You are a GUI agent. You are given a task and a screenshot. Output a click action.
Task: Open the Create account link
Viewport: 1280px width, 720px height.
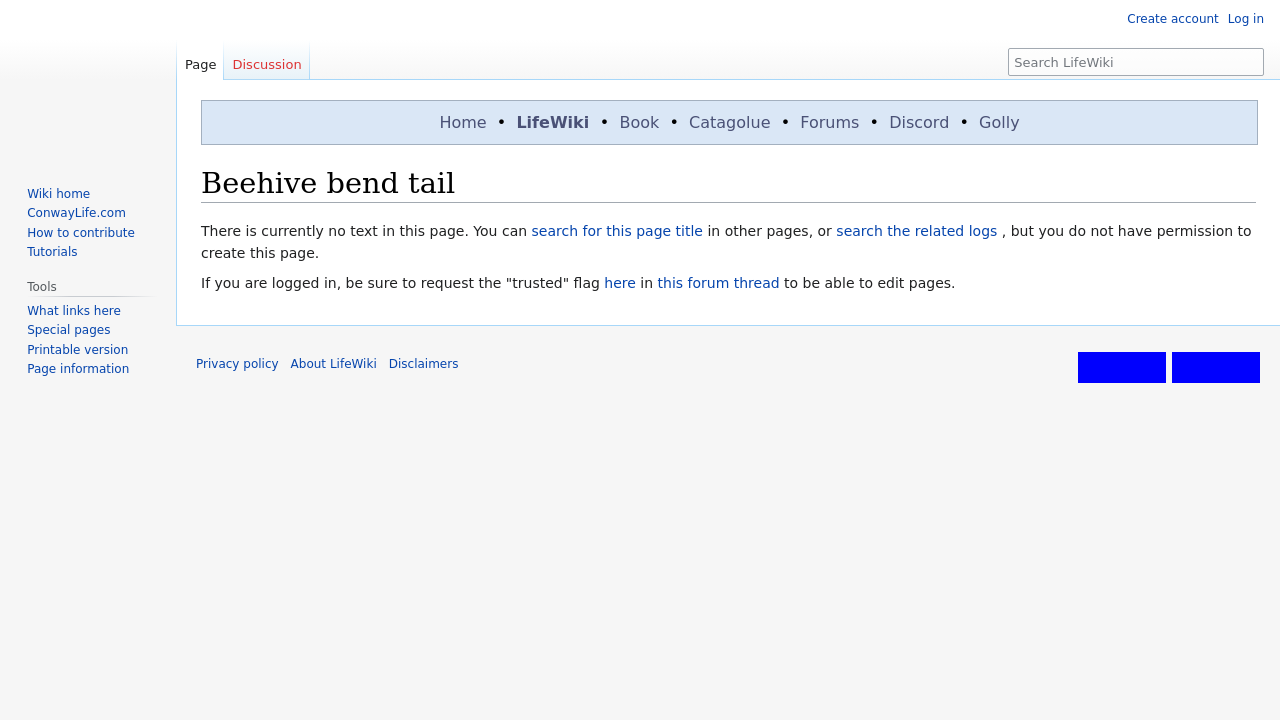pyautogui.click(x=1172, y=19)
